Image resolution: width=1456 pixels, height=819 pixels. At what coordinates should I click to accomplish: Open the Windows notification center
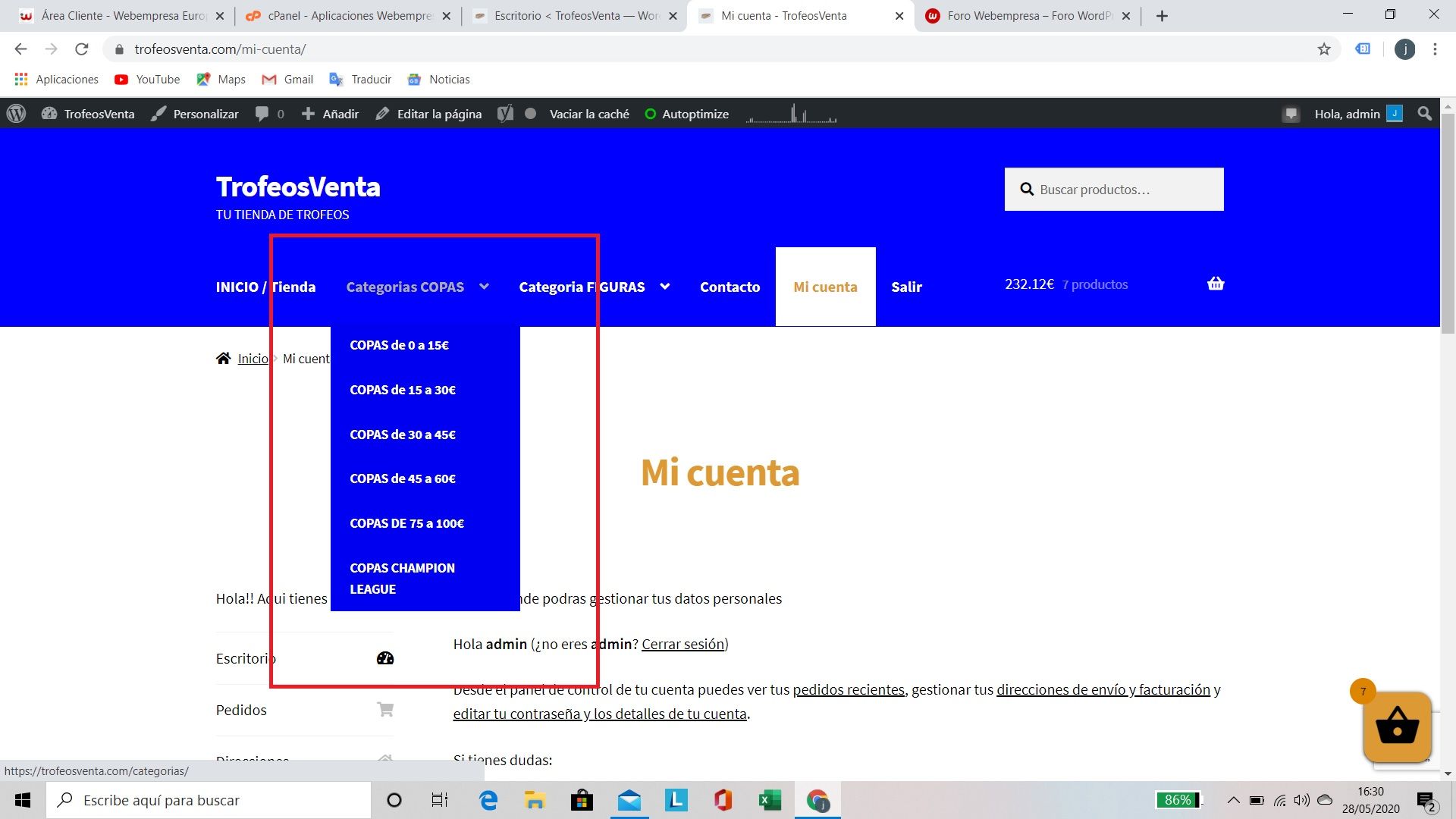[x=1426, y=801]
